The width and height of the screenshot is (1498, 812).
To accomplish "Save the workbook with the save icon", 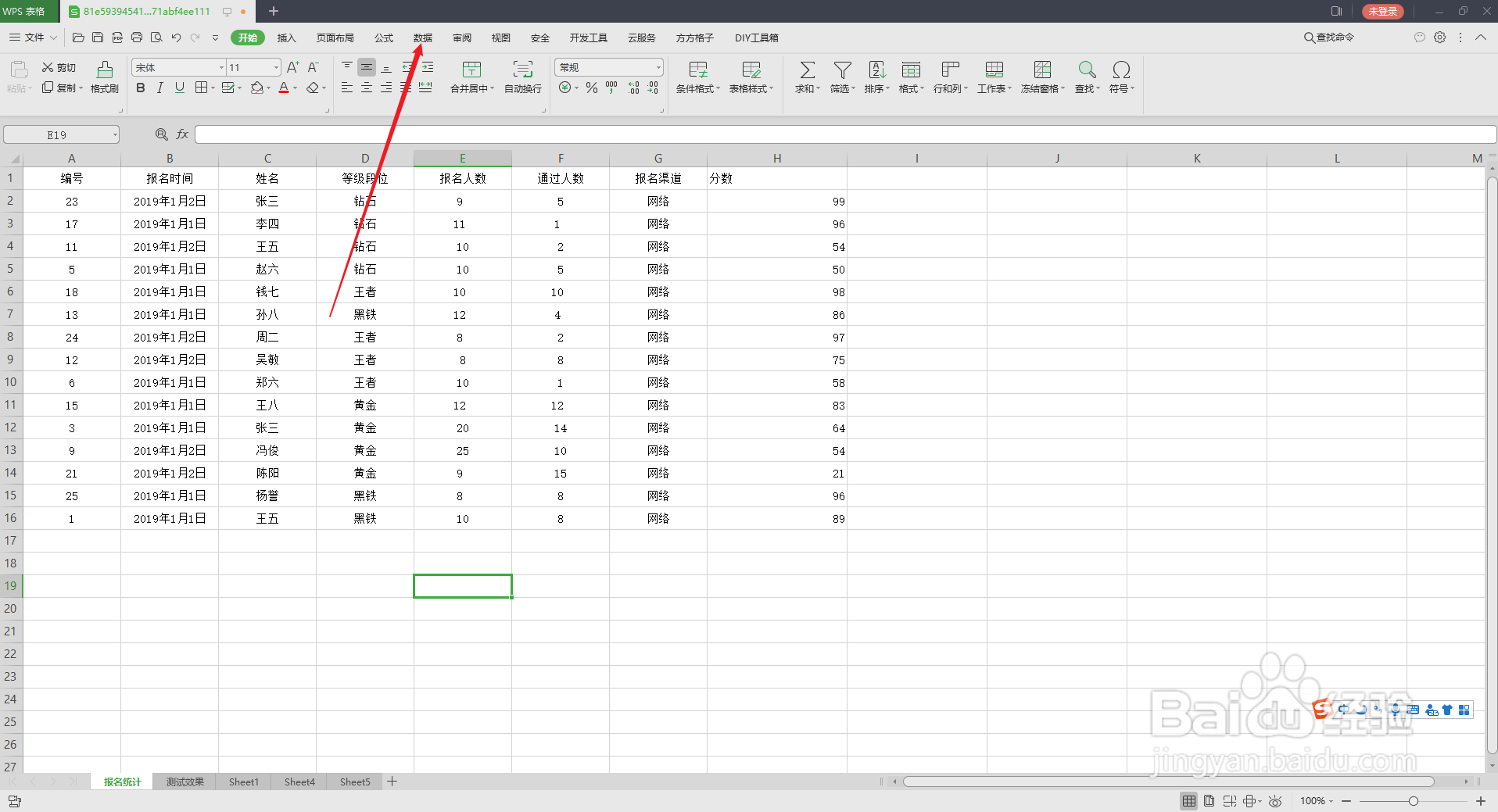I will [x=98, y=38].
